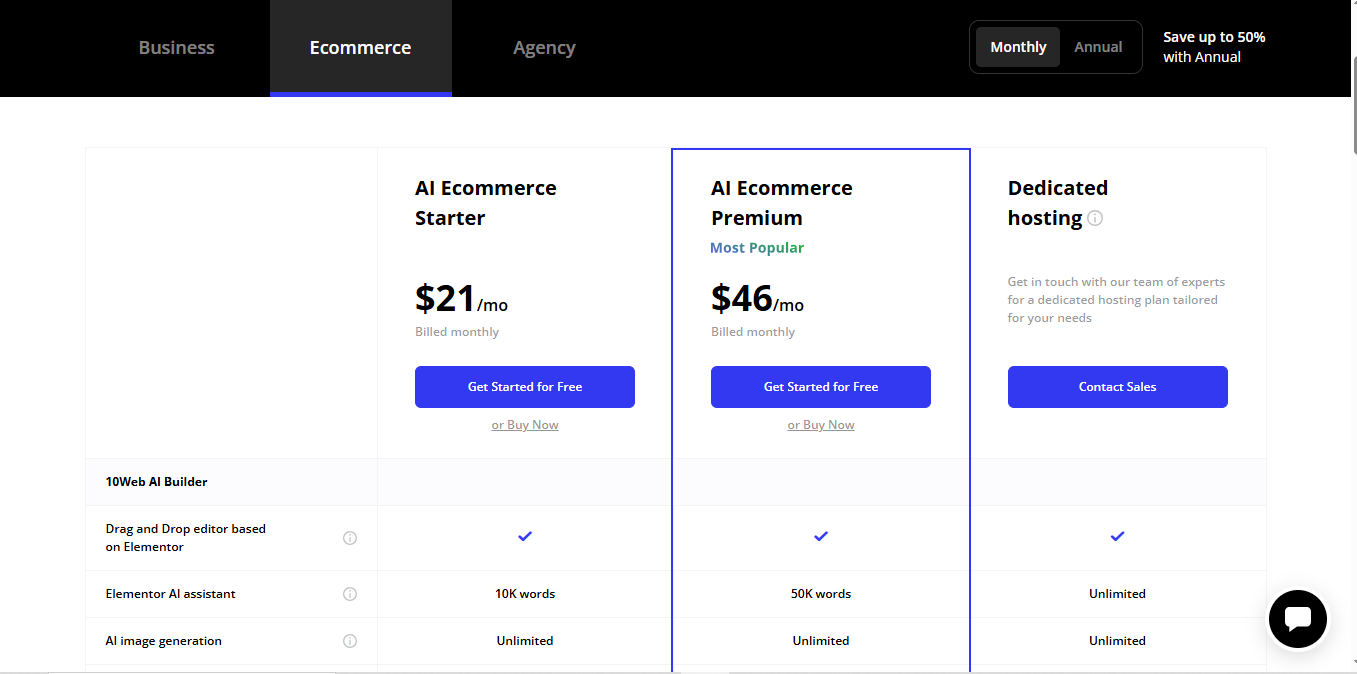Image resolution: width=1357 pixels, height=674 pixels.
Task: Switch billing to Annual
Action: pyautogui.click(x=1098, y=47)
